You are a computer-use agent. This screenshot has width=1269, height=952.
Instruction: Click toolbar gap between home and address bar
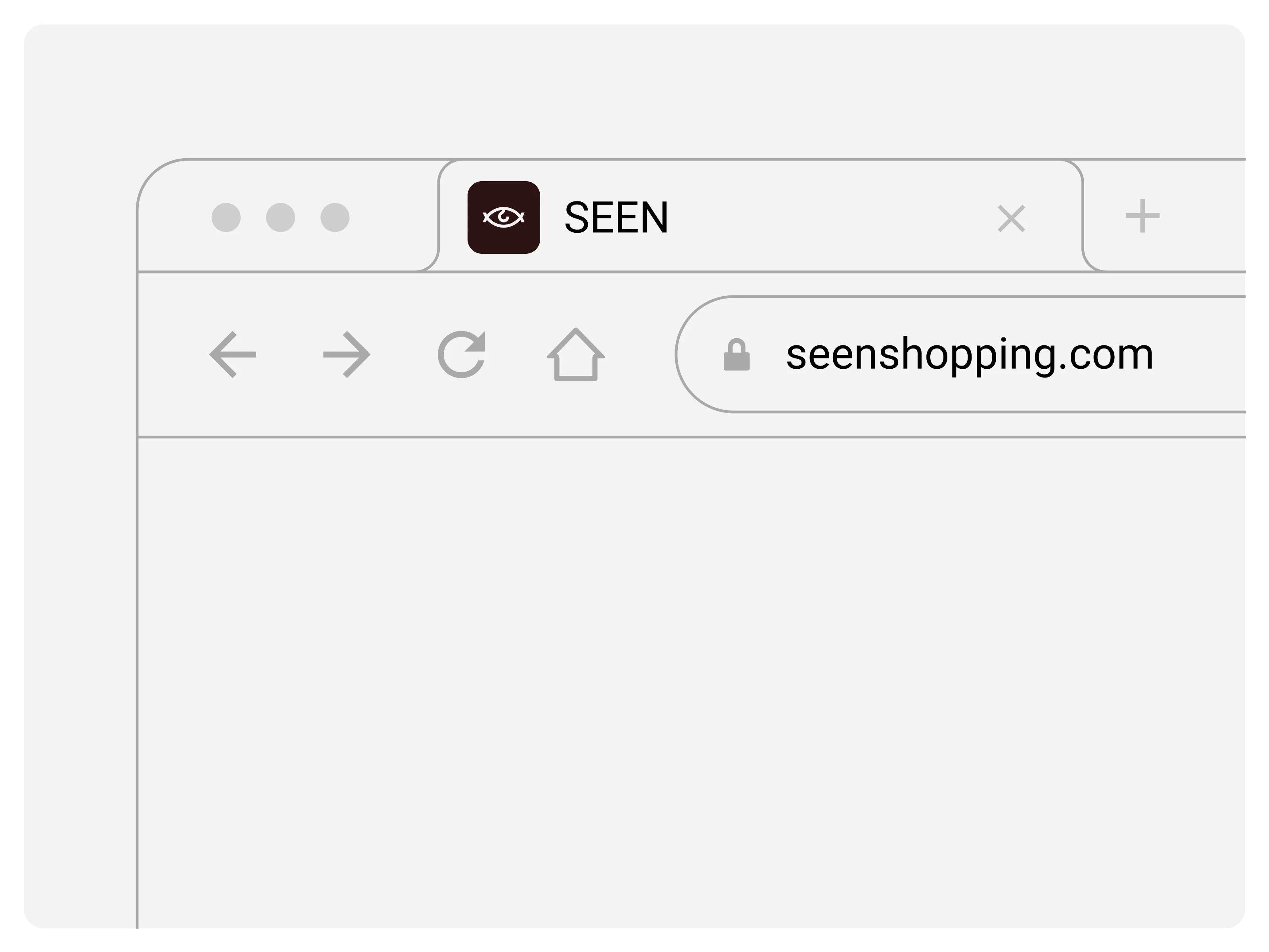(640, 354)
